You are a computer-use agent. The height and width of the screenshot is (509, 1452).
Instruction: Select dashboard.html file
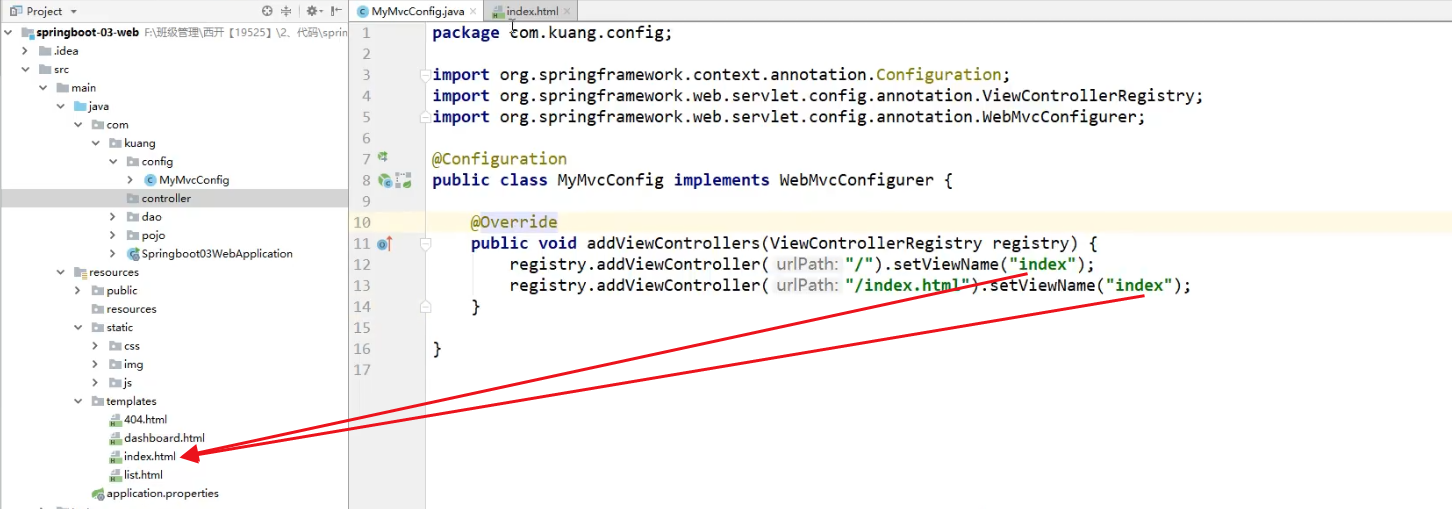[x=164, y=438]
